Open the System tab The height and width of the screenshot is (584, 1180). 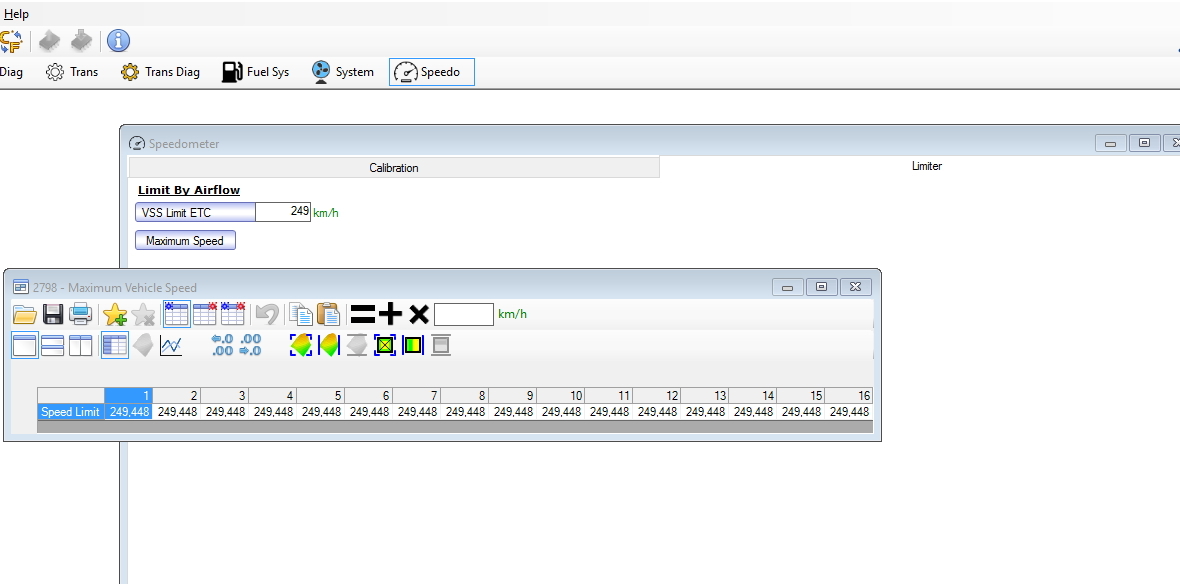tap(342, 72)
